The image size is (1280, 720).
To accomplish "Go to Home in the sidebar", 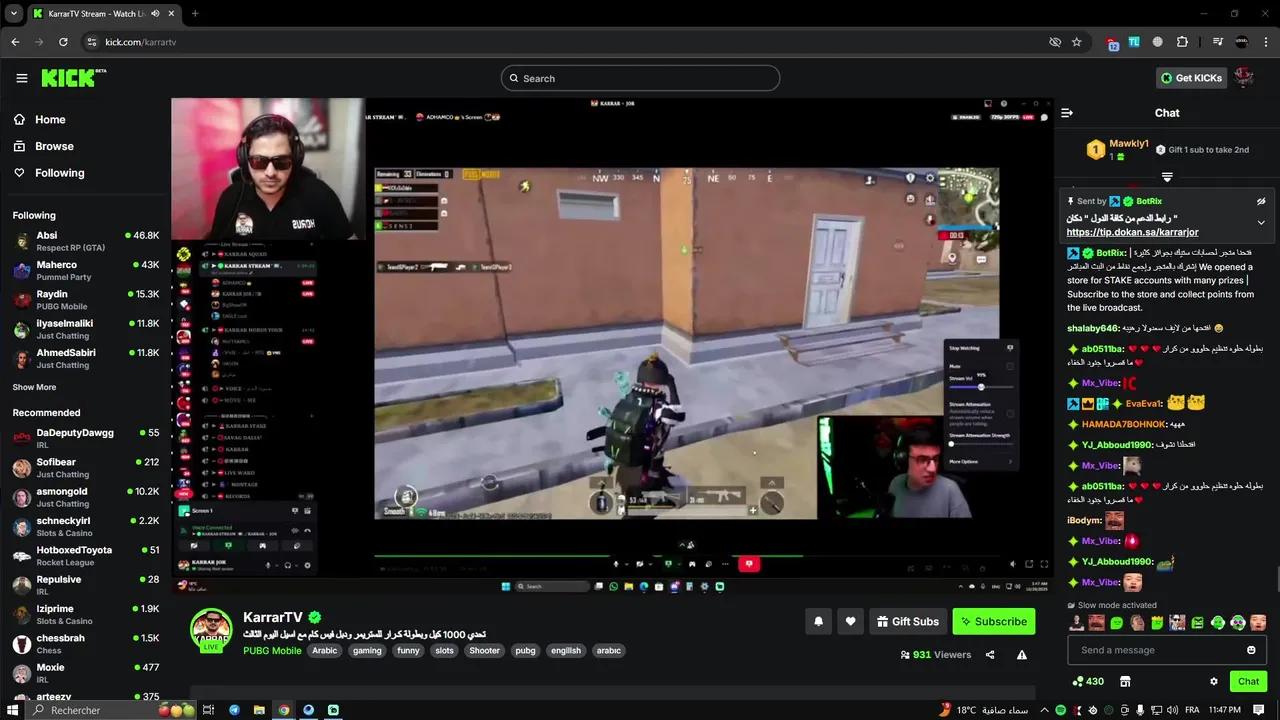I will pyautogui.click(x=50, y=119).
